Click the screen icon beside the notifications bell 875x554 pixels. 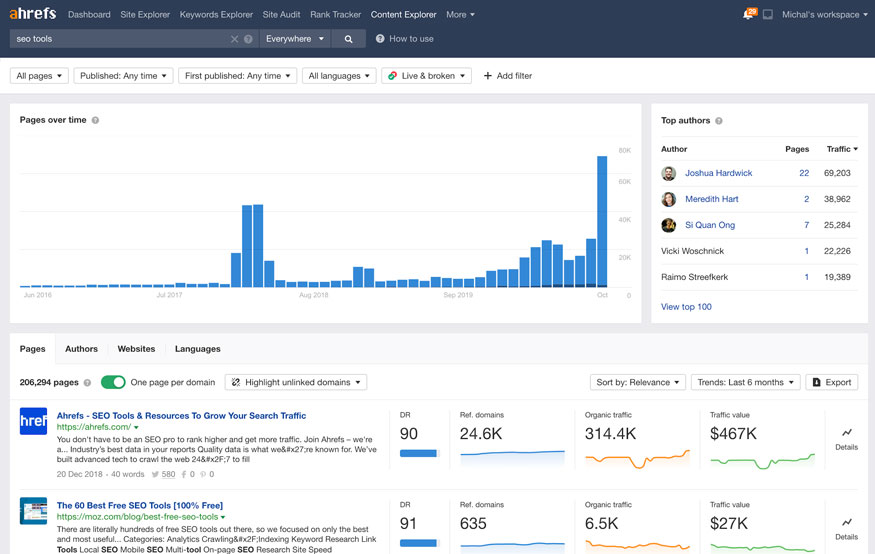tap(768, 15)
